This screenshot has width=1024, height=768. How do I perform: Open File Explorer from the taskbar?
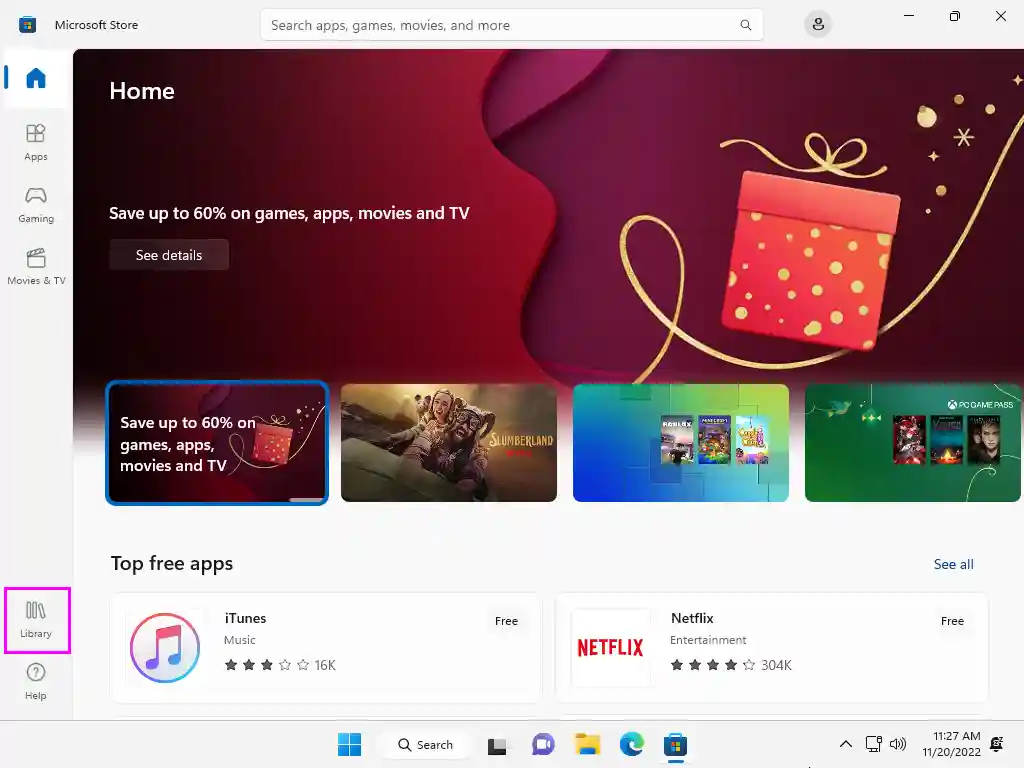(587, 744)
